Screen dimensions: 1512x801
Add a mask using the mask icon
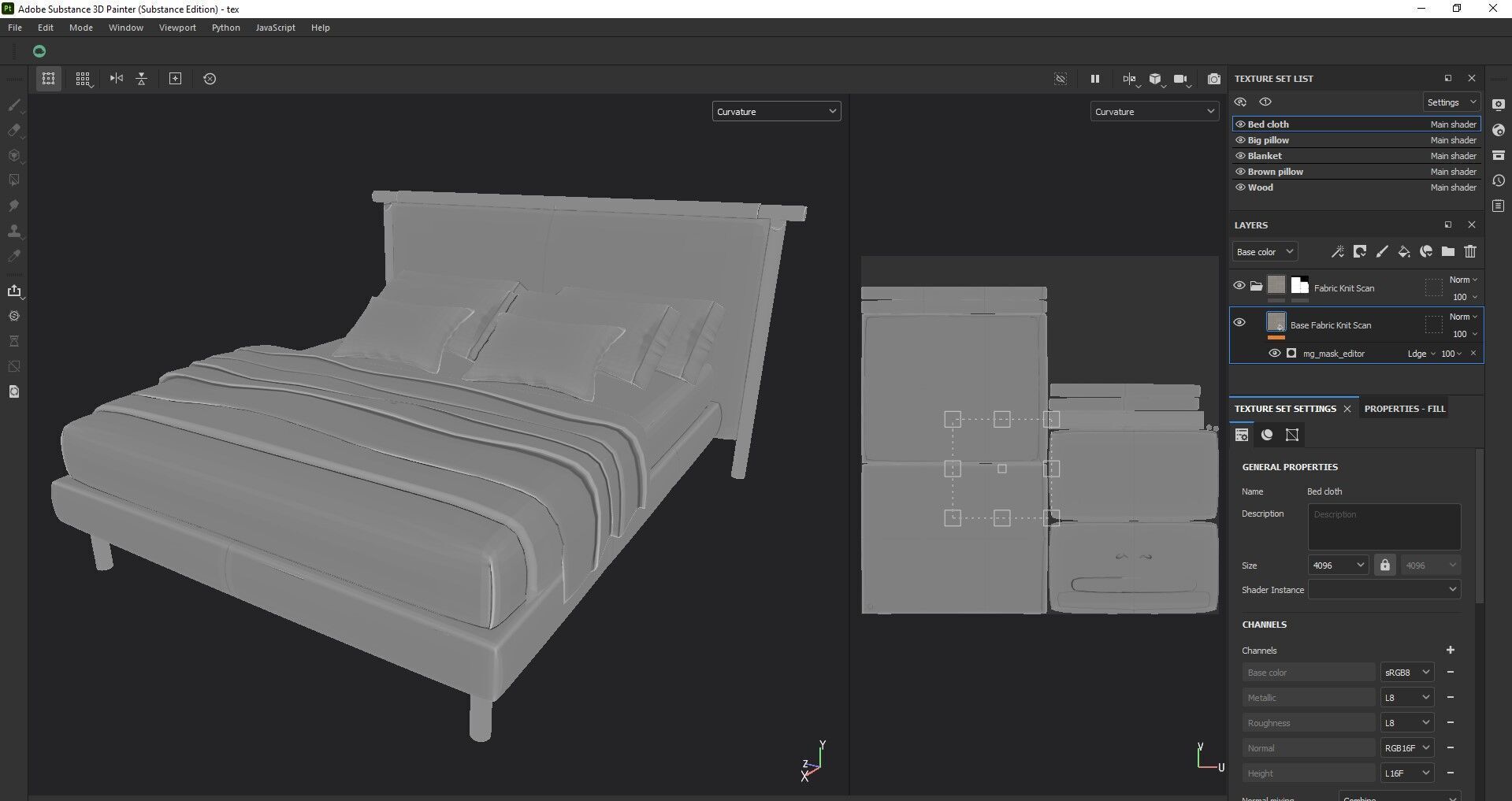click(1359, 252)
